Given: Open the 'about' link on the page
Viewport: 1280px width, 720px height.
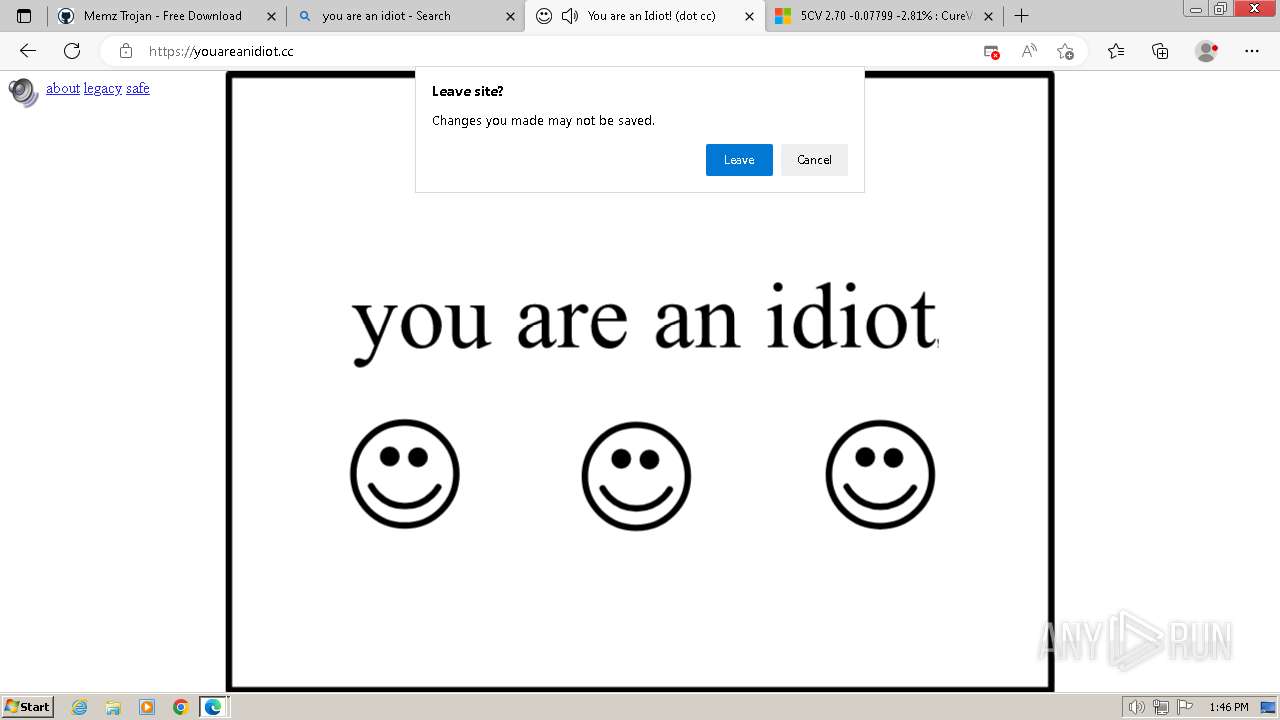Looking at the screenshot, I should (63, 89).
